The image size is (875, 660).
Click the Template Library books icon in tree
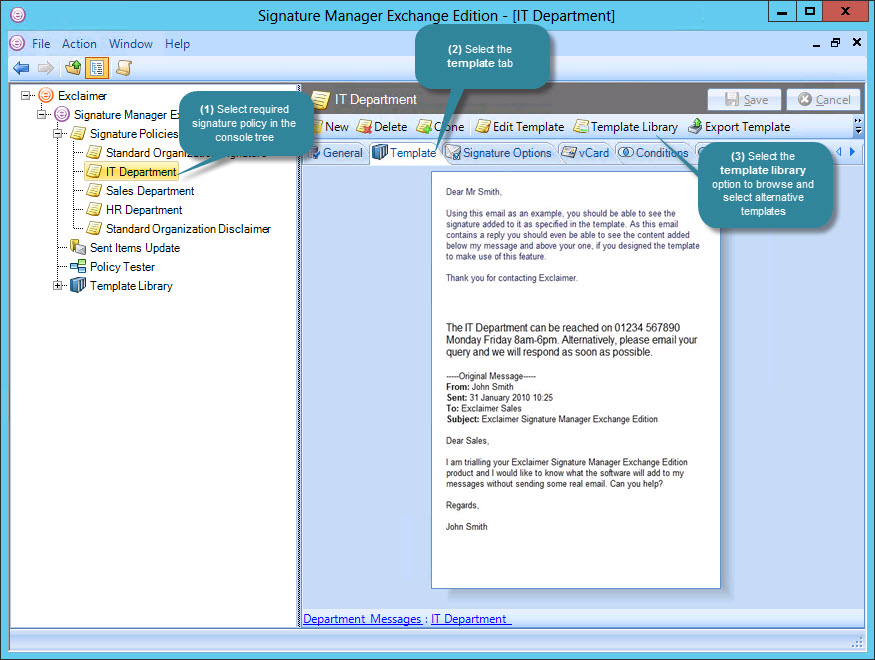click(78, 285)
